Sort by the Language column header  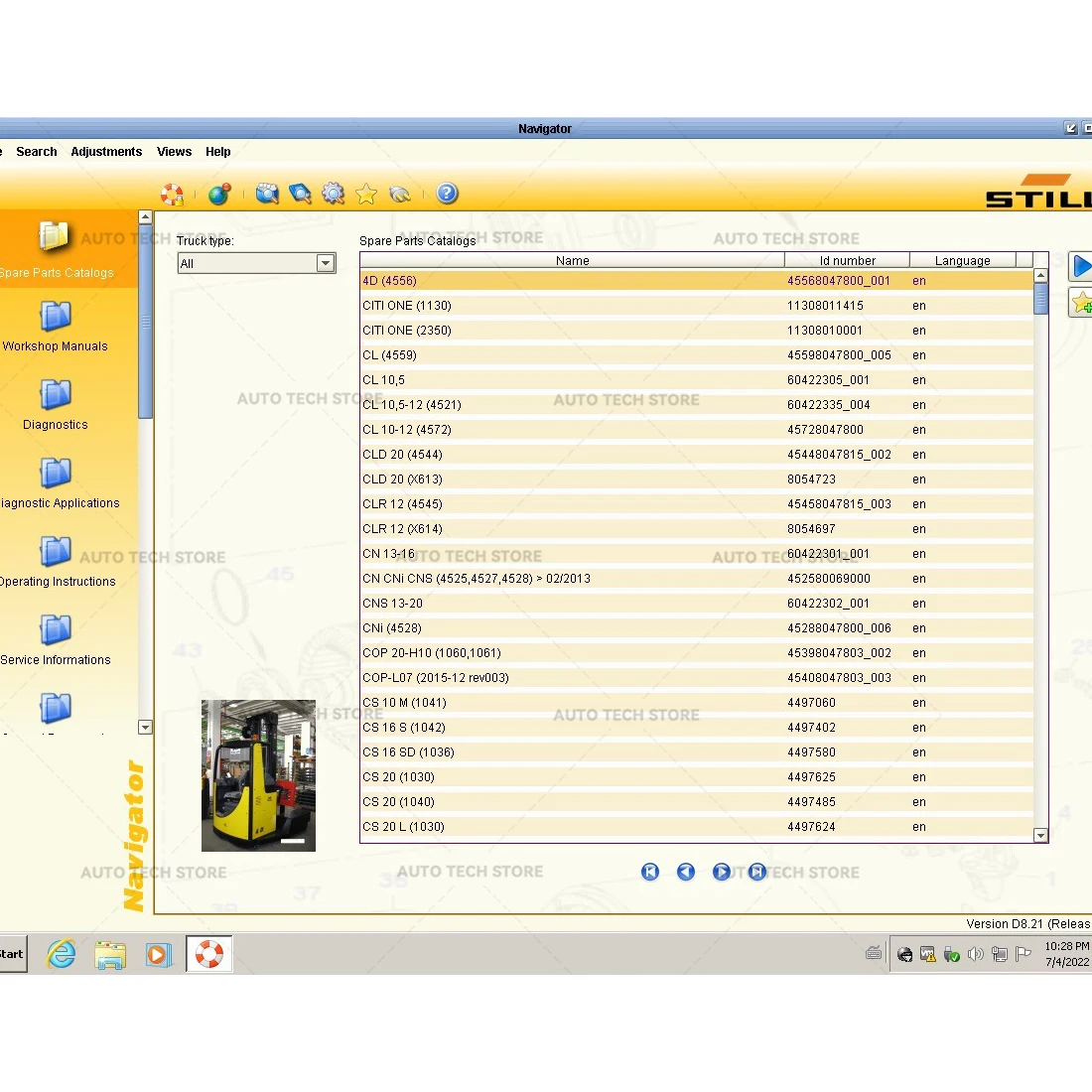(963, 260)
